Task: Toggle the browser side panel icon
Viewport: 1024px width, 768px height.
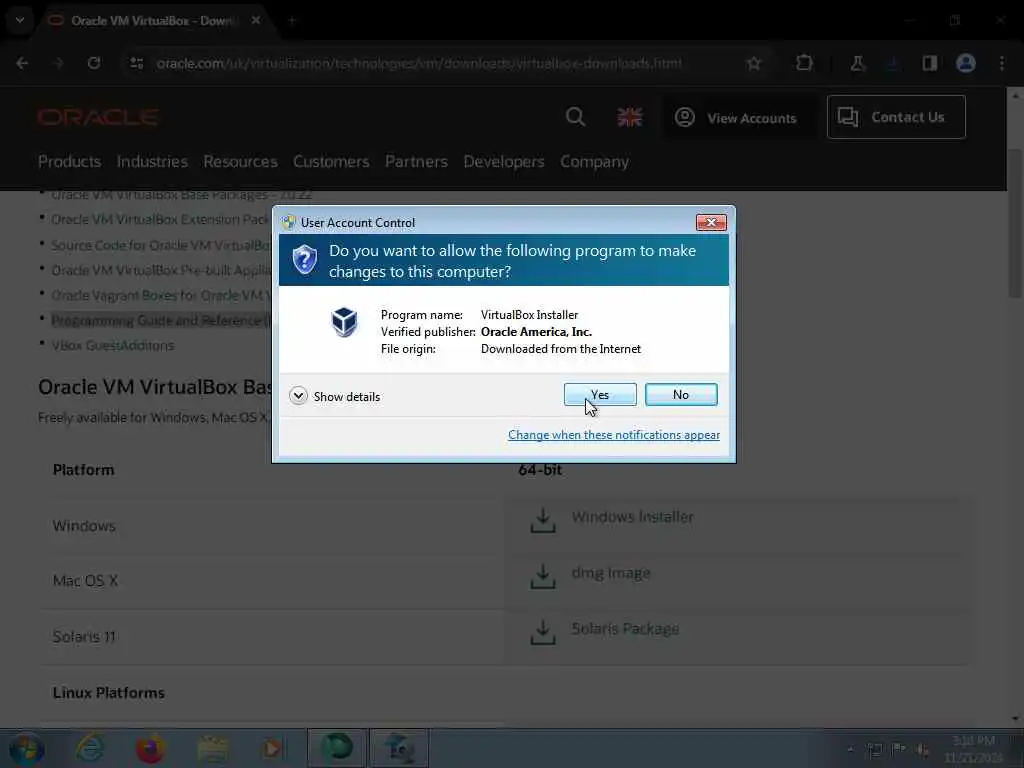Action: 929,63
